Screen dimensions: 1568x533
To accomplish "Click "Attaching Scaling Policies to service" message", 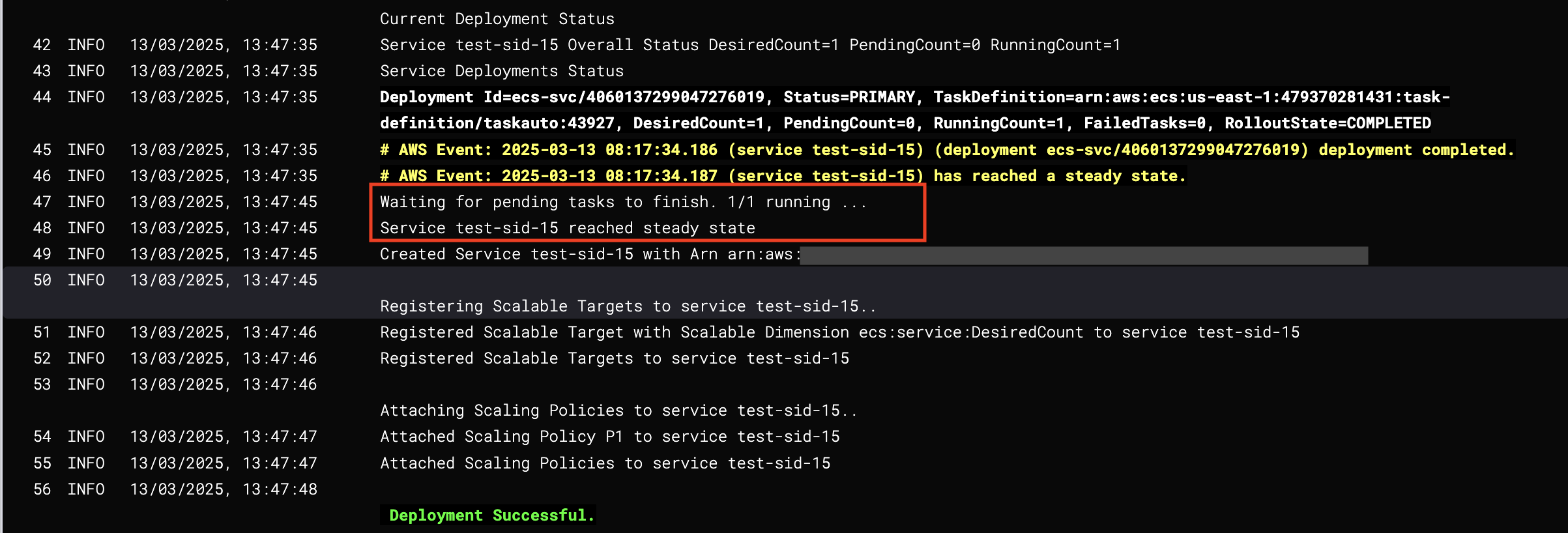I will point(618,411).
